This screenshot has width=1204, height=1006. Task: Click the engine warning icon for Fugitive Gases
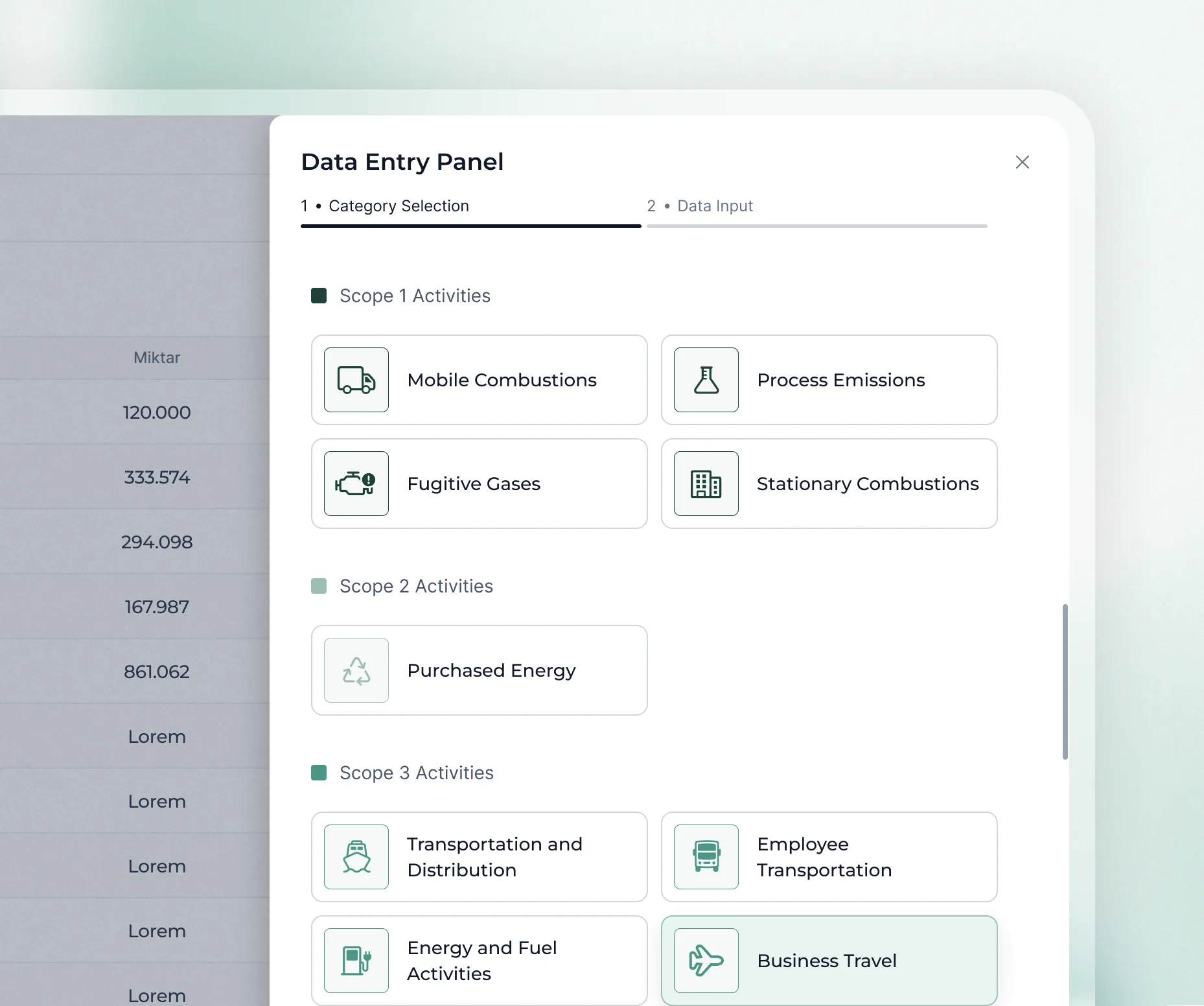[356, 484]
